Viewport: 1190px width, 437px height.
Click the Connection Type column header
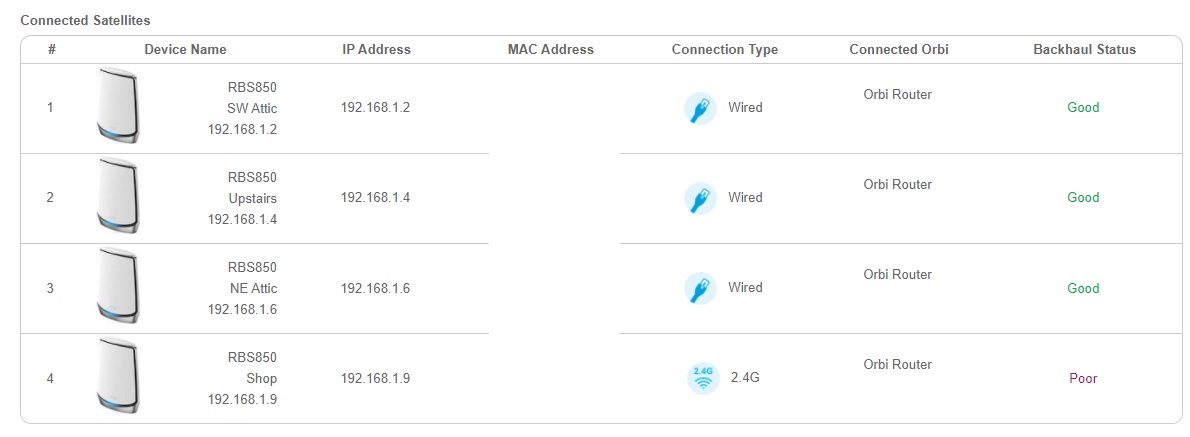click(x=724, y=49)
